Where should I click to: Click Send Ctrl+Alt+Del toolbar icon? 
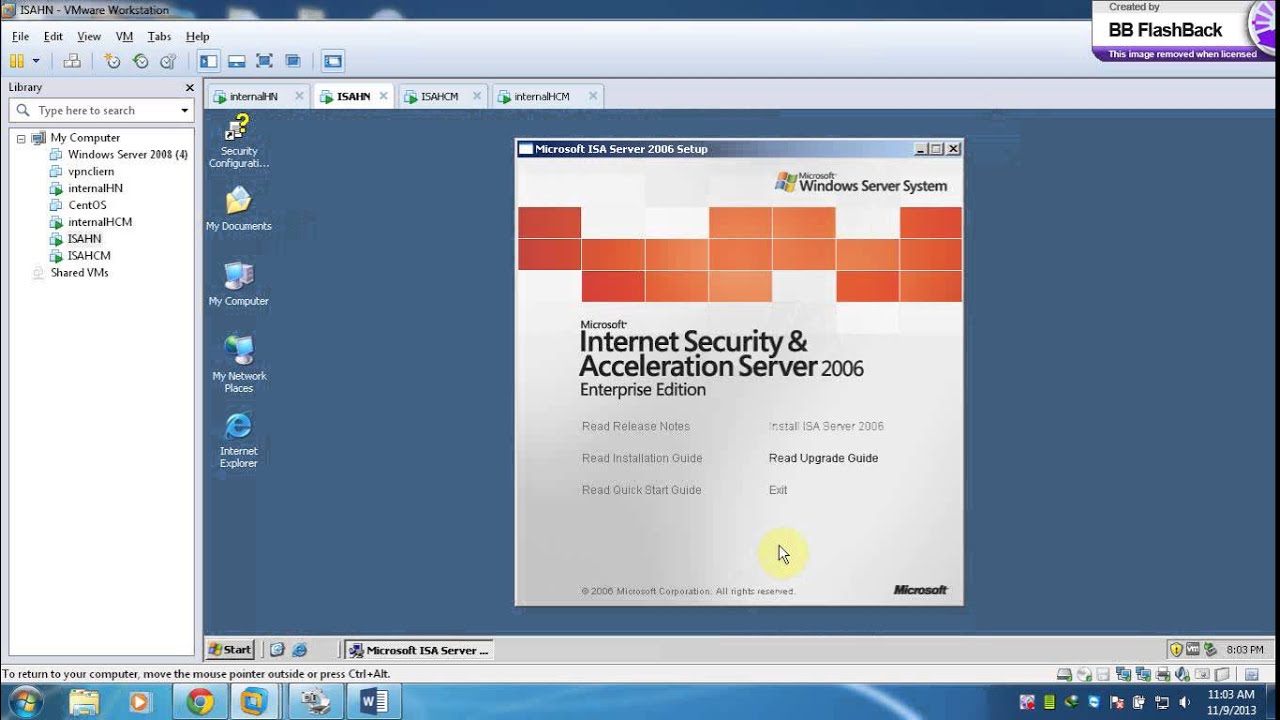pyautogui.click(x=72, y=61)
